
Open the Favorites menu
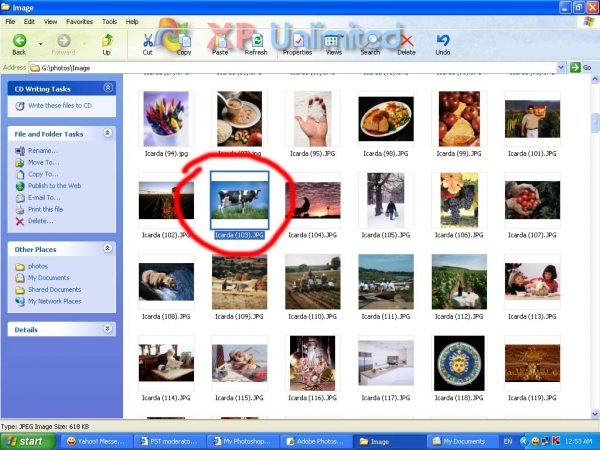point(79,22)
